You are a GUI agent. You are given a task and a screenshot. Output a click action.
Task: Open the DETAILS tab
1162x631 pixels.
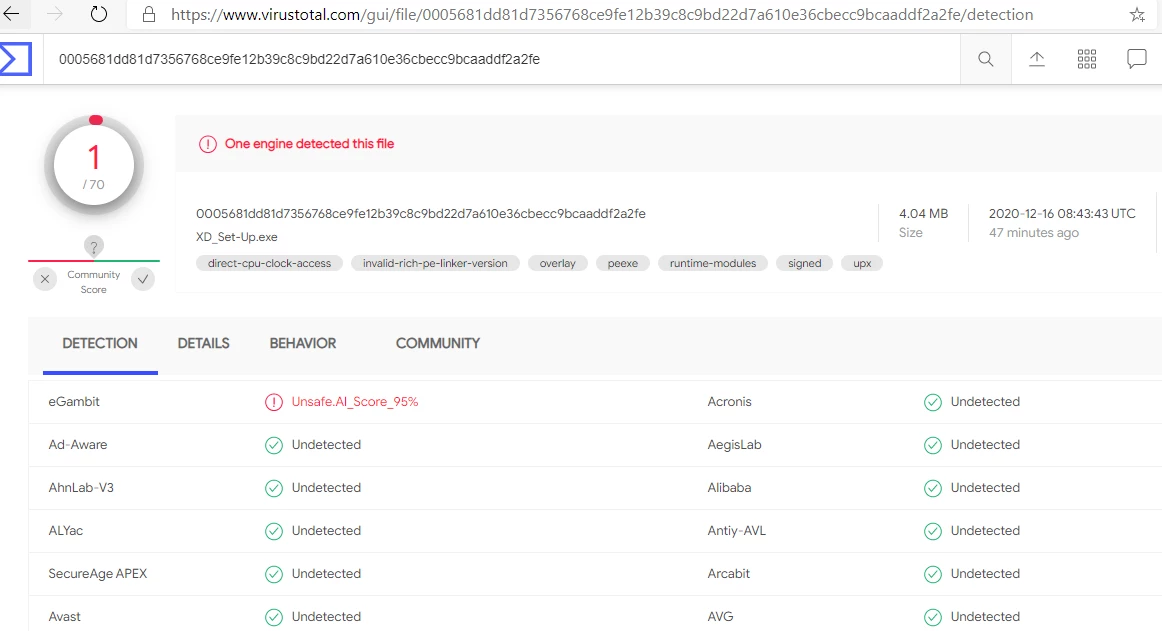203,344
